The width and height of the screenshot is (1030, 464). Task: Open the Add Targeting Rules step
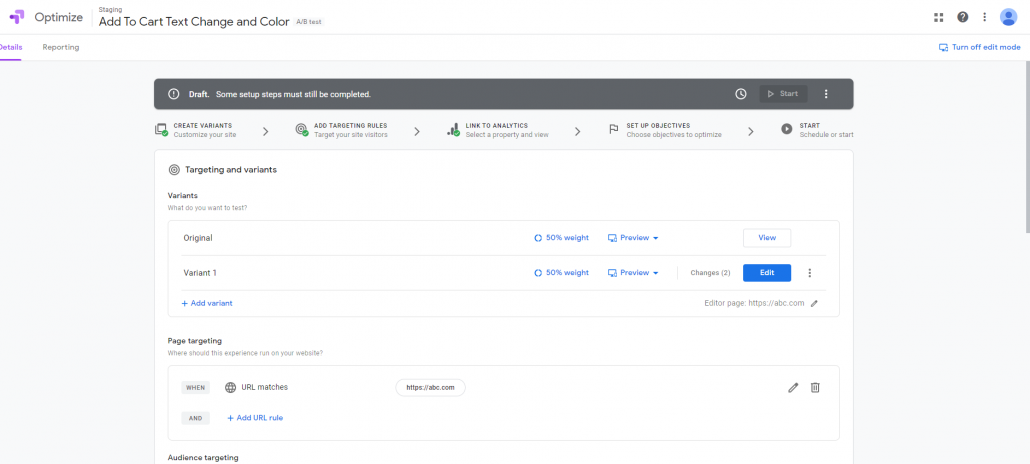(342, 129)
